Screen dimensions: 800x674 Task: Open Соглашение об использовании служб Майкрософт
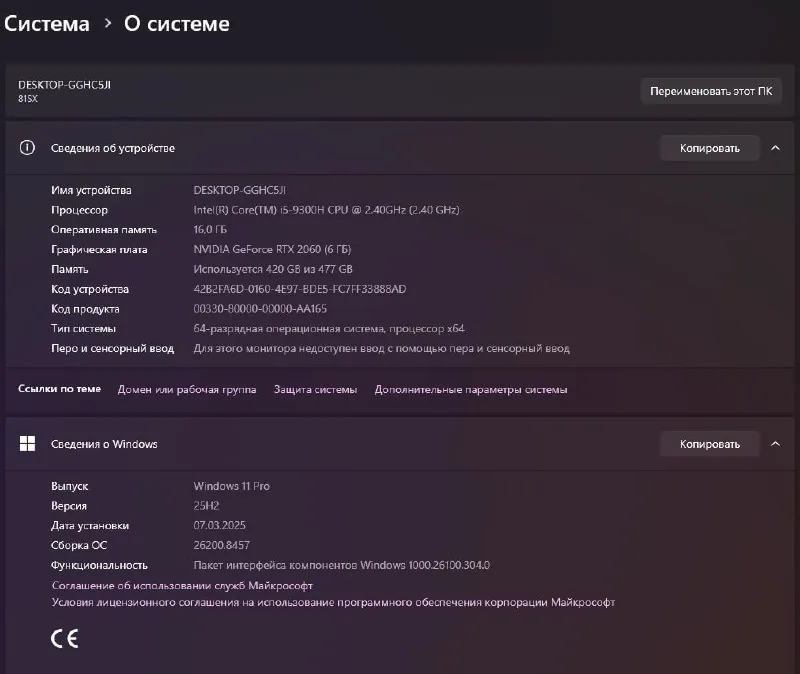click(x=182, y=586)
